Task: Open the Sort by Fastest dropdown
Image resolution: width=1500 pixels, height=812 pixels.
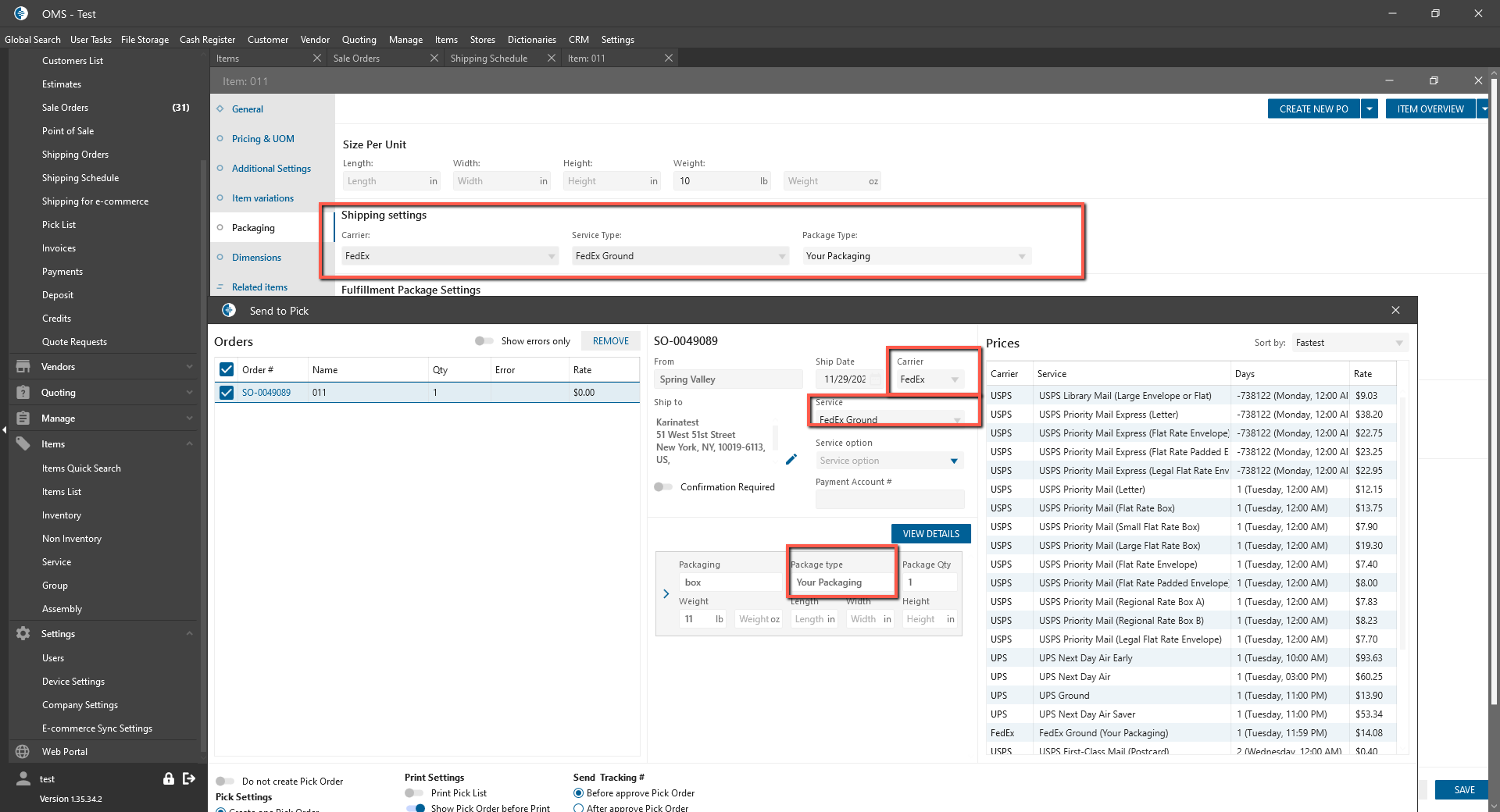Action: click(1349, 343)
